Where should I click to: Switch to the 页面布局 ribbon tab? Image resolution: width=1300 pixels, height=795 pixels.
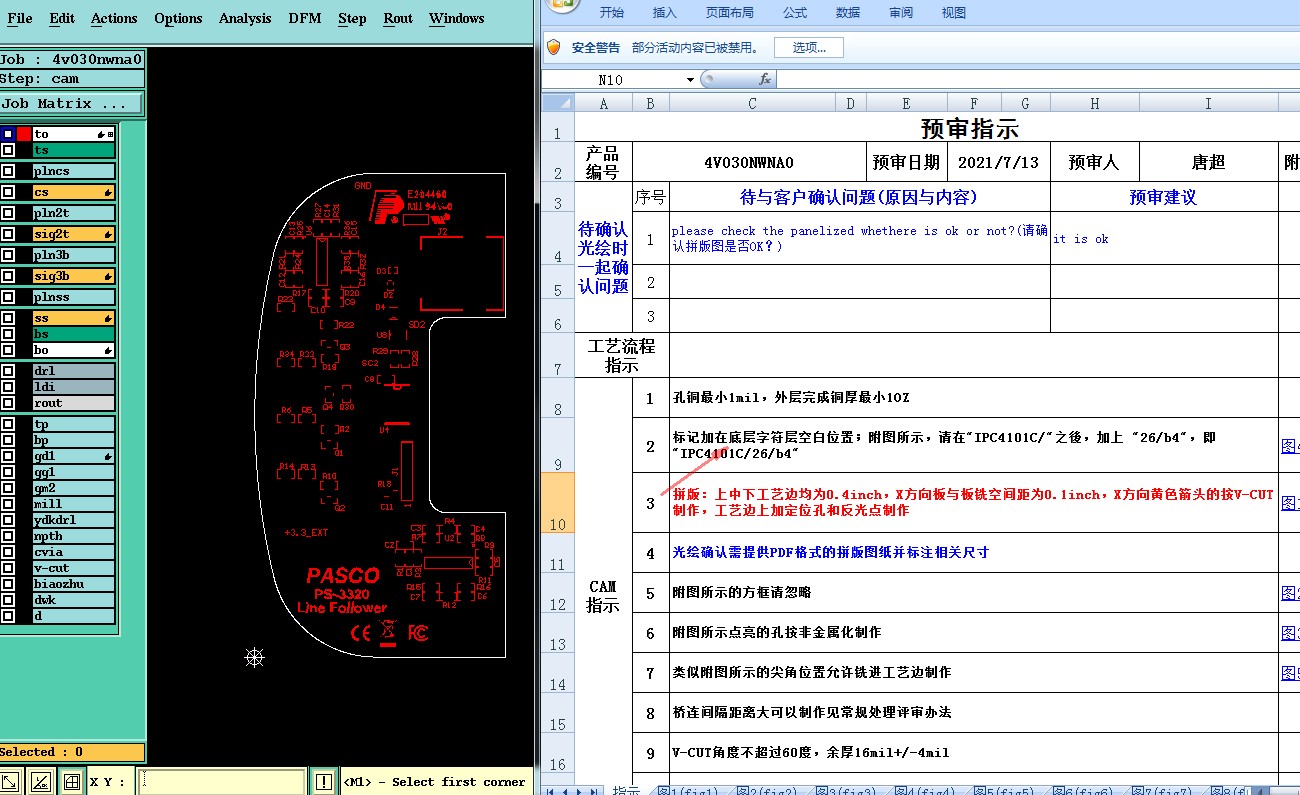[730, 13]
